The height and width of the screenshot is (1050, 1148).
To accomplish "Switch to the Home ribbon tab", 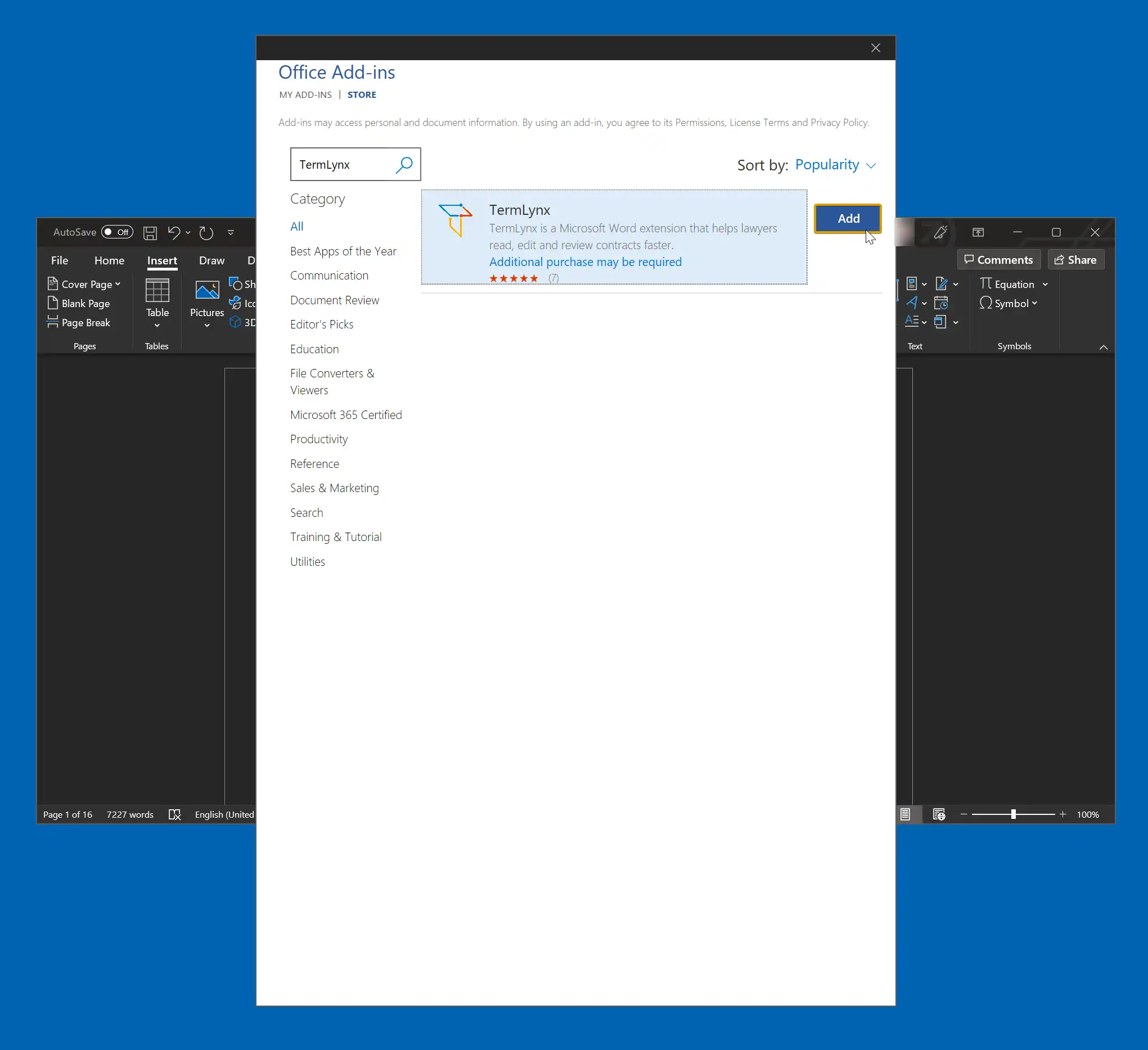I will 109,260.
